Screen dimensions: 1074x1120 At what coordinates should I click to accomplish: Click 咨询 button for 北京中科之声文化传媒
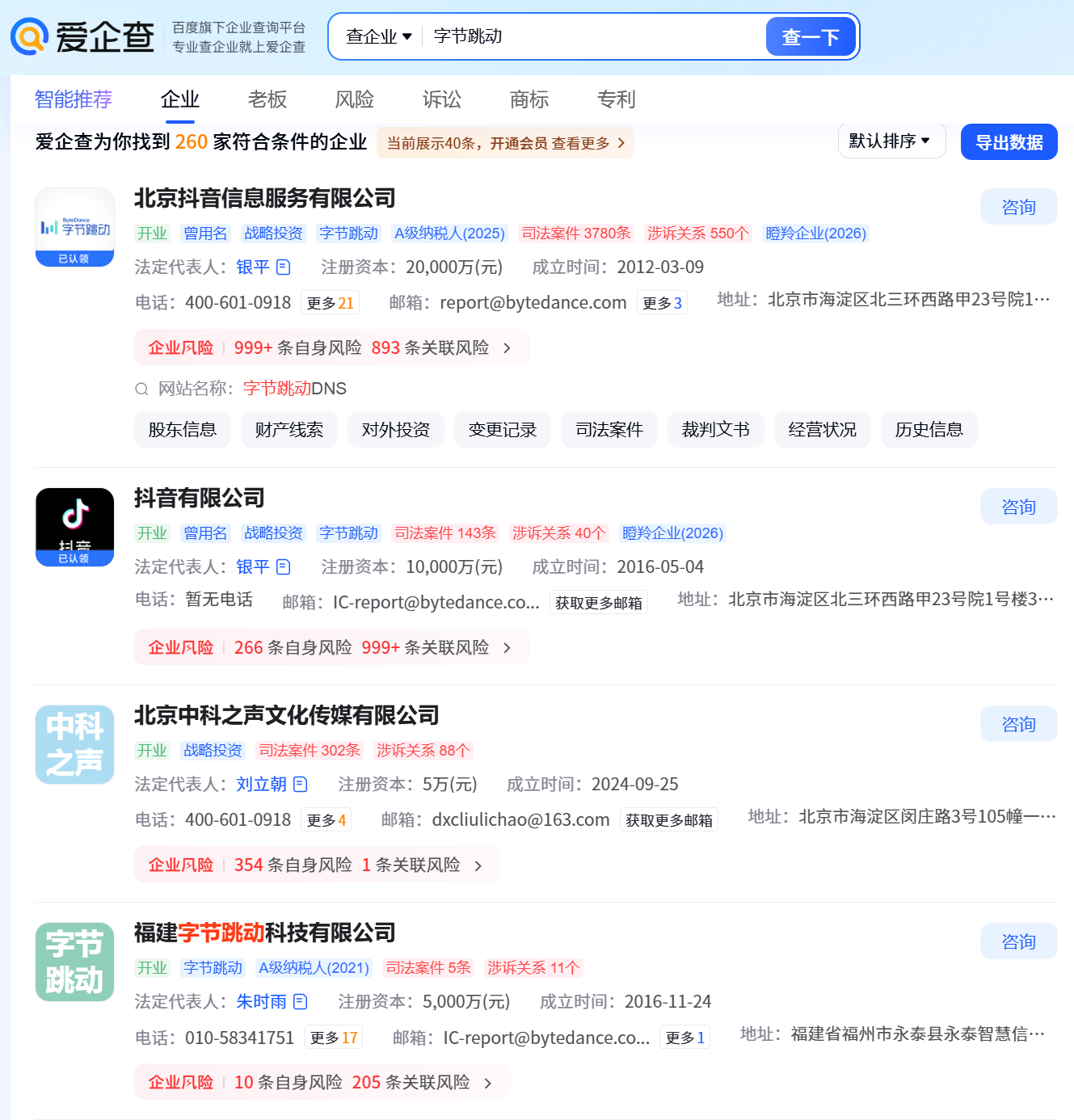1019,724
